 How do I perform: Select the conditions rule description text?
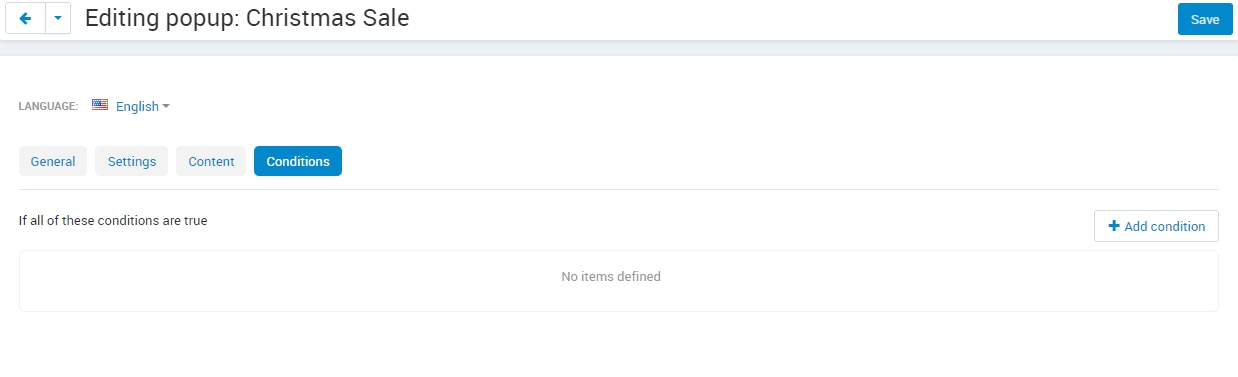[113, 220]
